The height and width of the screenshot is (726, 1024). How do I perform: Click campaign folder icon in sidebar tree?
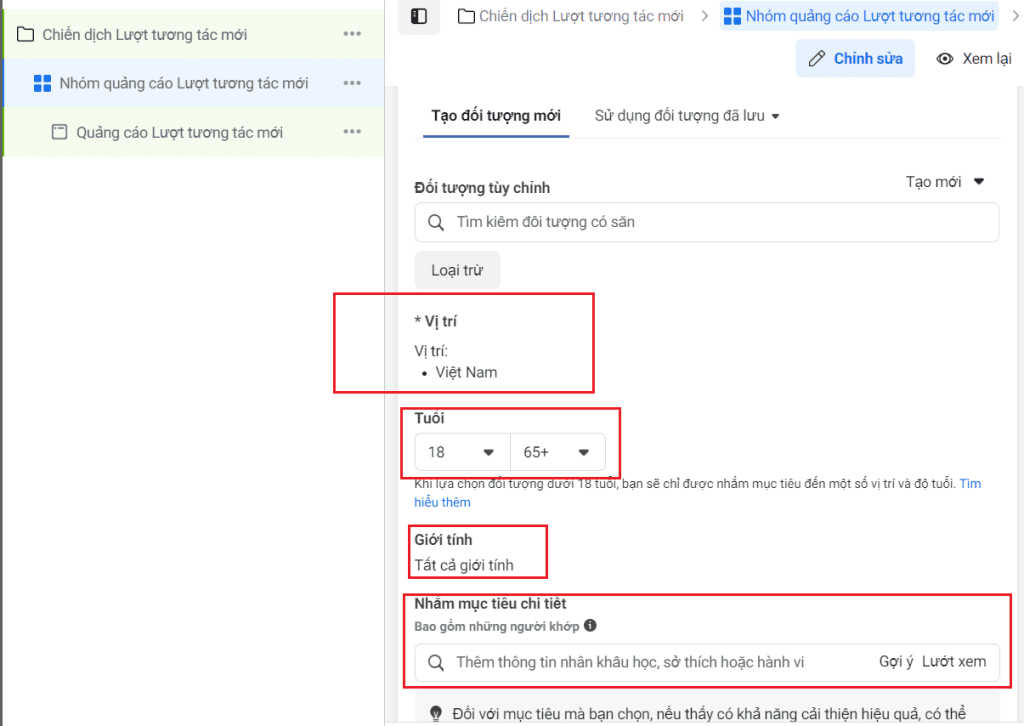point(25,34)
